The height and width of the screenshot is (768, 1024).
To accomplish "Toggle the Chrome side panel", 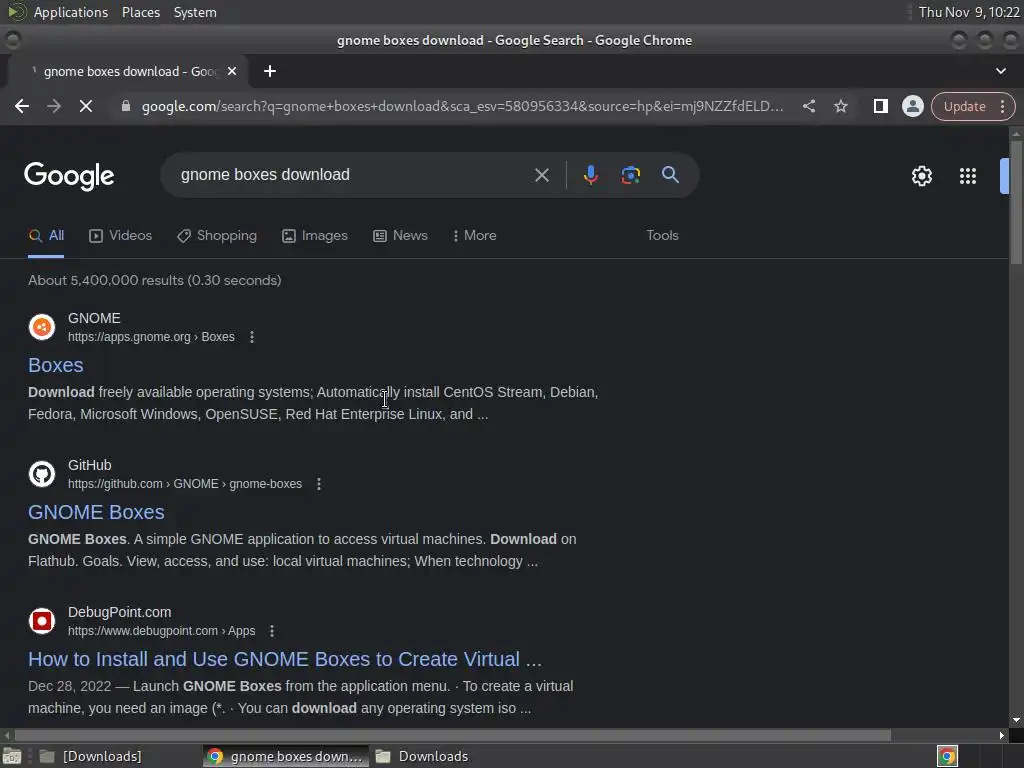I will 880,106.
